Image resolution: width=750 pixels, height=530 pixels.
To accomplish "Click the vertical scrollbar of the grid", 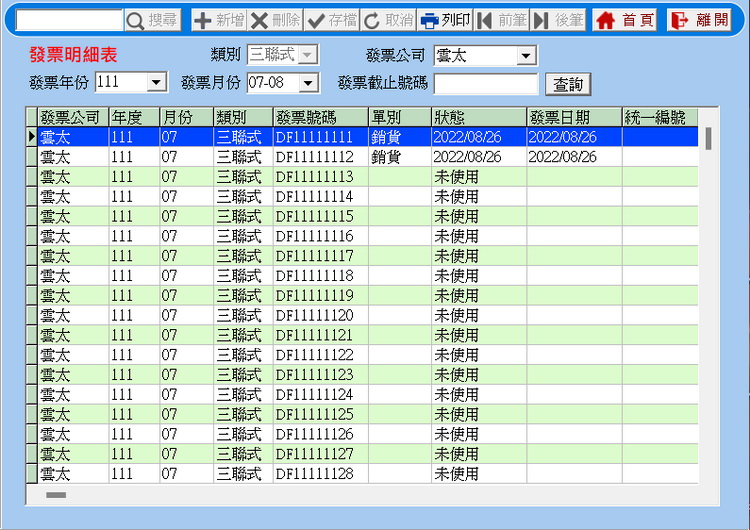I will pyautogui.click(x=708, y=300).
